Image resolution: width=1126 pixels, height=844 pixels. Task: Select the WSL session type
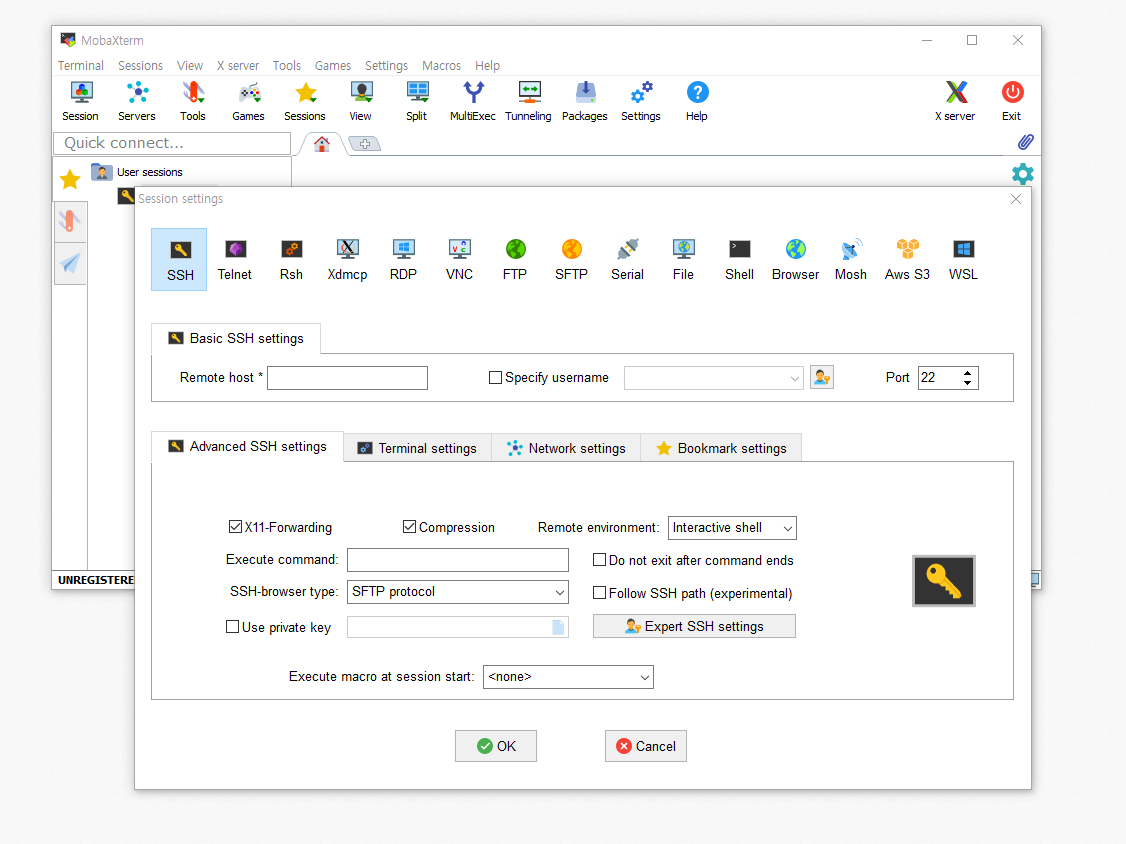coord(963,259)
